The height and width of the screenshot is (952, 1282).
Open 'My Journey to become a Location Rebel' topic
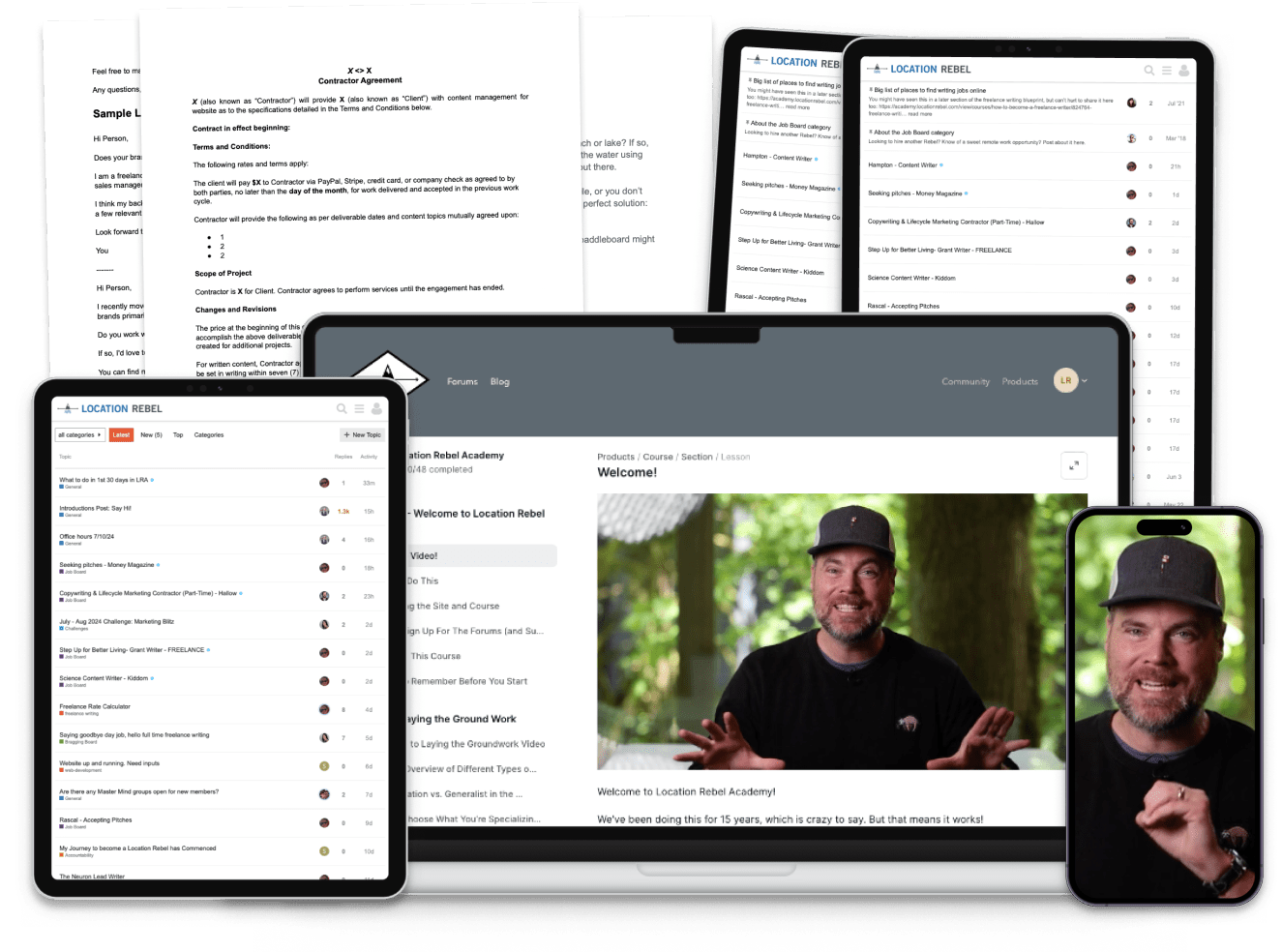(137, 848)
